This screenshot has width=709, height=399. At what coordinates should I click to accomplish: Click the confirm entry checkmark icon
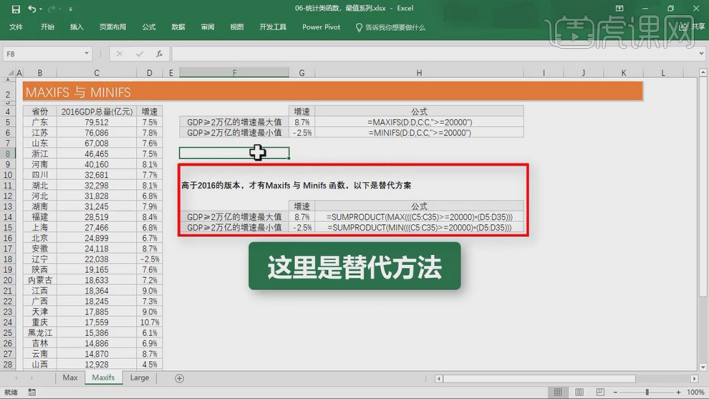(x=139, y=54)
